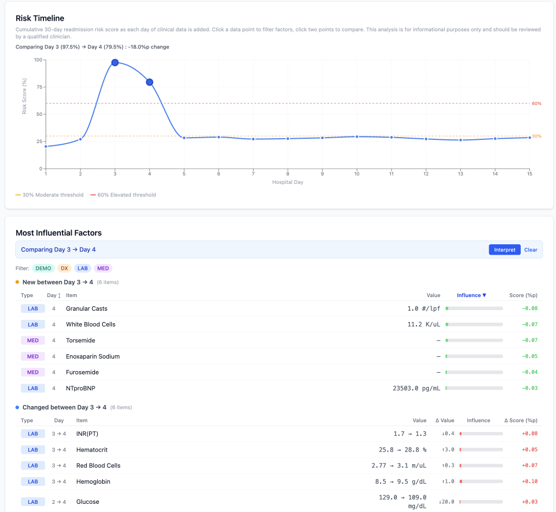This screenshot has height=512, width=556.
Task: Sort by the Influence column header
Action: point(471,295)
